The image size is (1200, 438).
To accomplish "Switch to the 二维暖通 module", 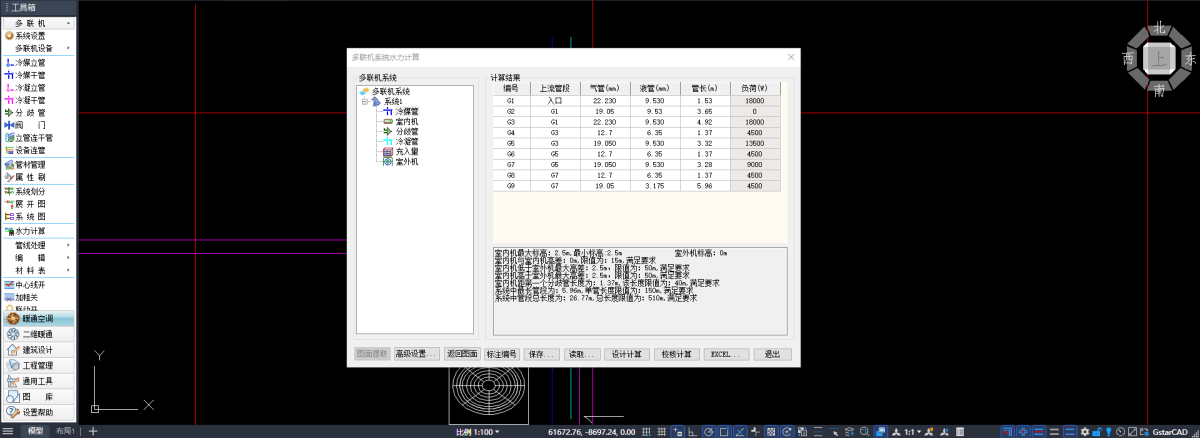I will coord(39,334).
